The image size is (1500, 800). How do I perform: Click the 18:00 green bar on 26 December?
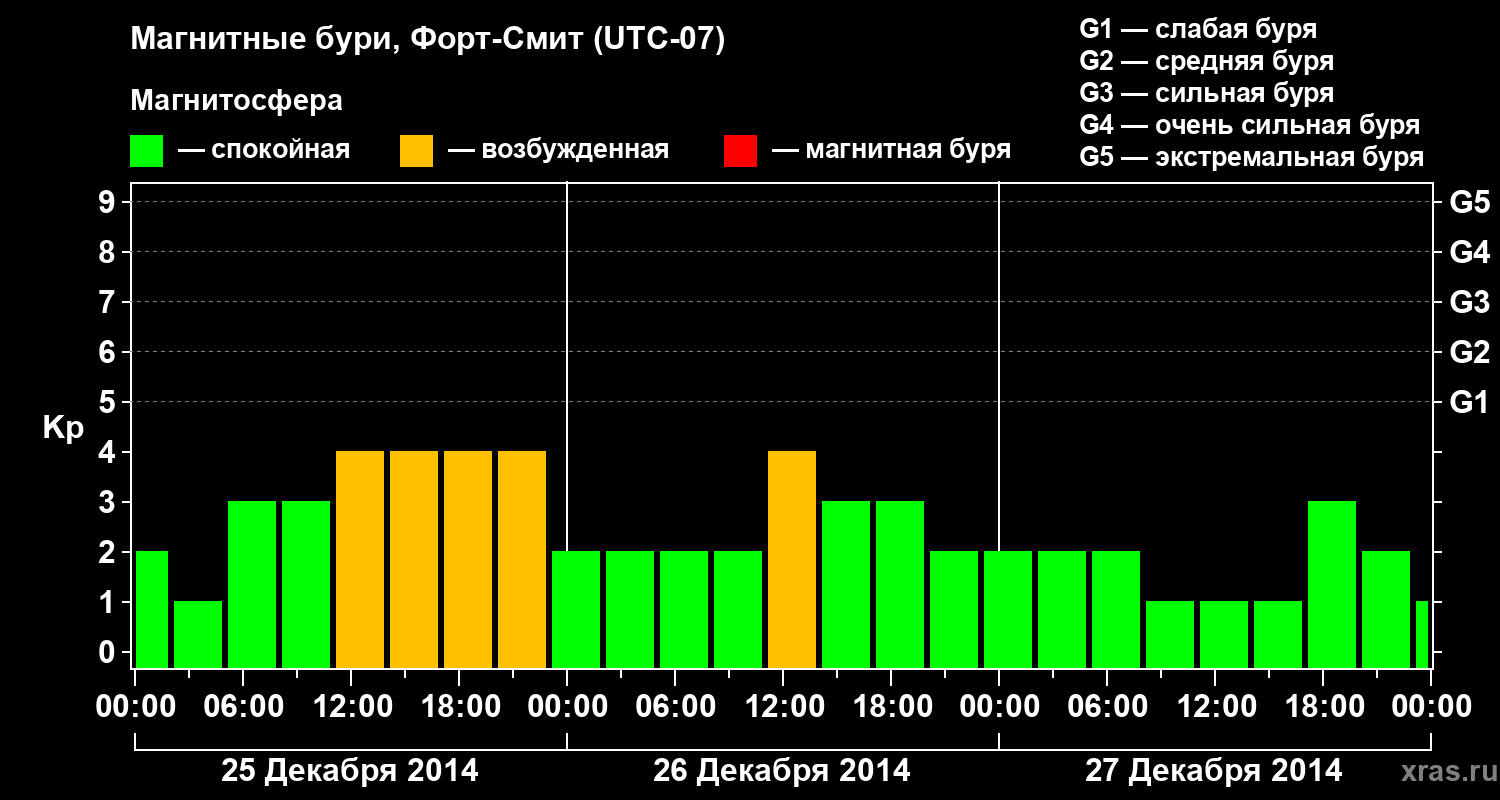click(900, 584)
